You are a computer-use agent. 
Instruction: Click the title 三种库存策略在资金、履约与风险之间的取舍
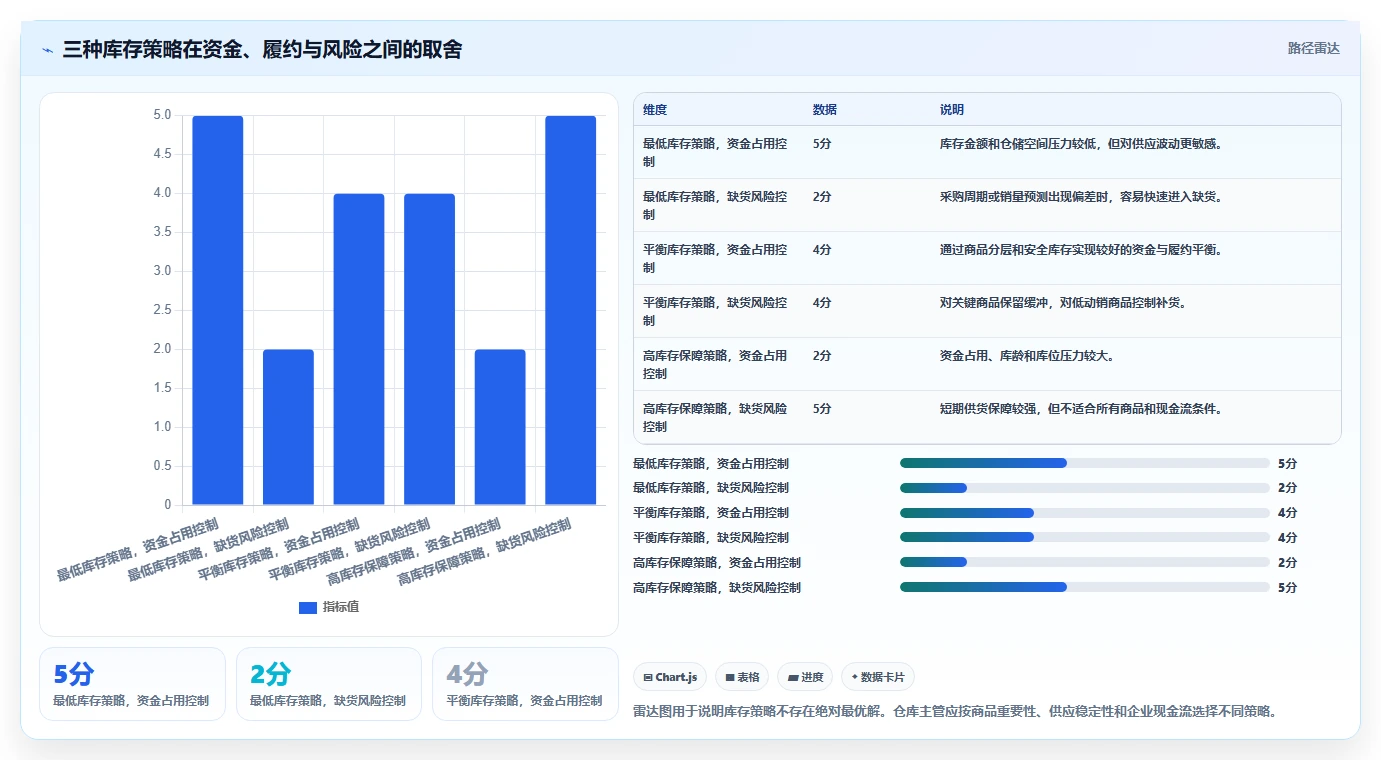pos(262,50)
